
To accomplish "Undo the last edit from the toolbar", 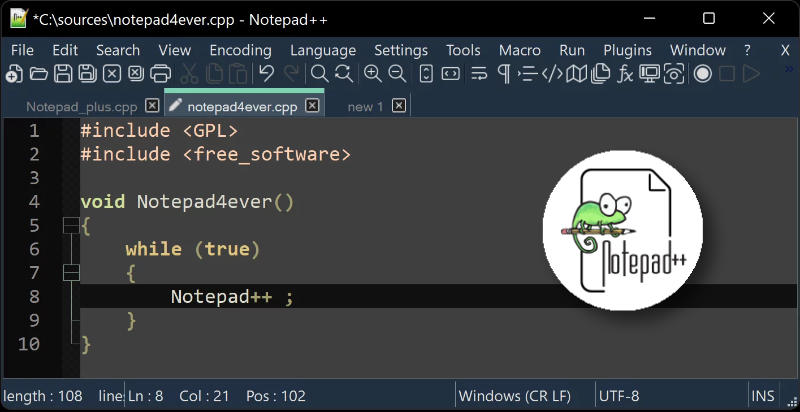I will click(x=266, y=74).
